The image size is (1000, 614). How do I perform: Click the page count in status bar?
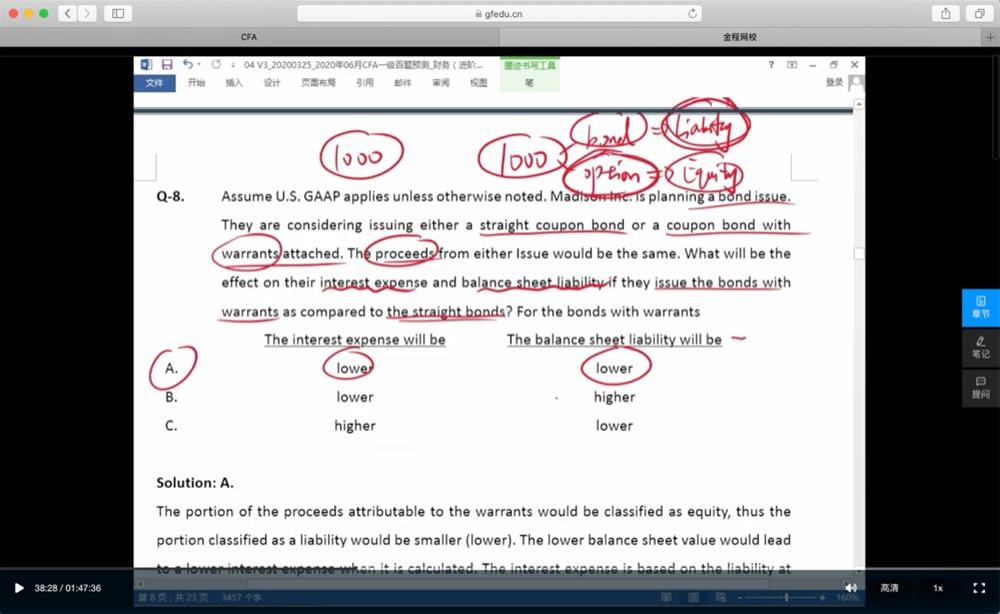173,597
